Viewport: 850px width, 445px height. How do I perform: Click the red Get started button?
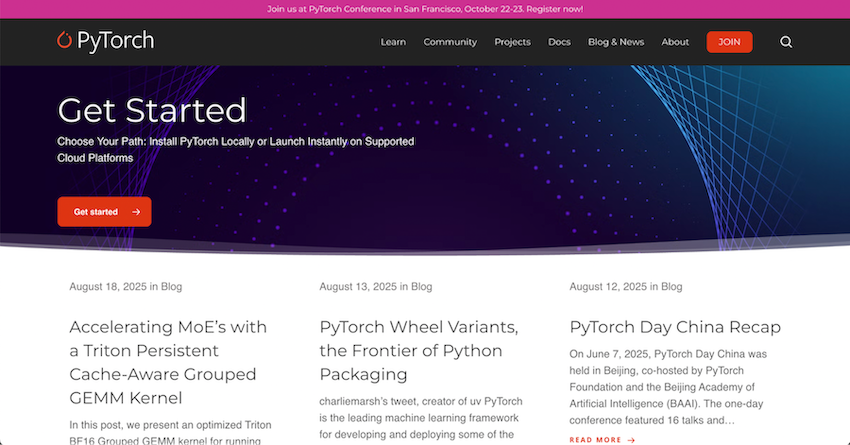click(x=104, y=211)
